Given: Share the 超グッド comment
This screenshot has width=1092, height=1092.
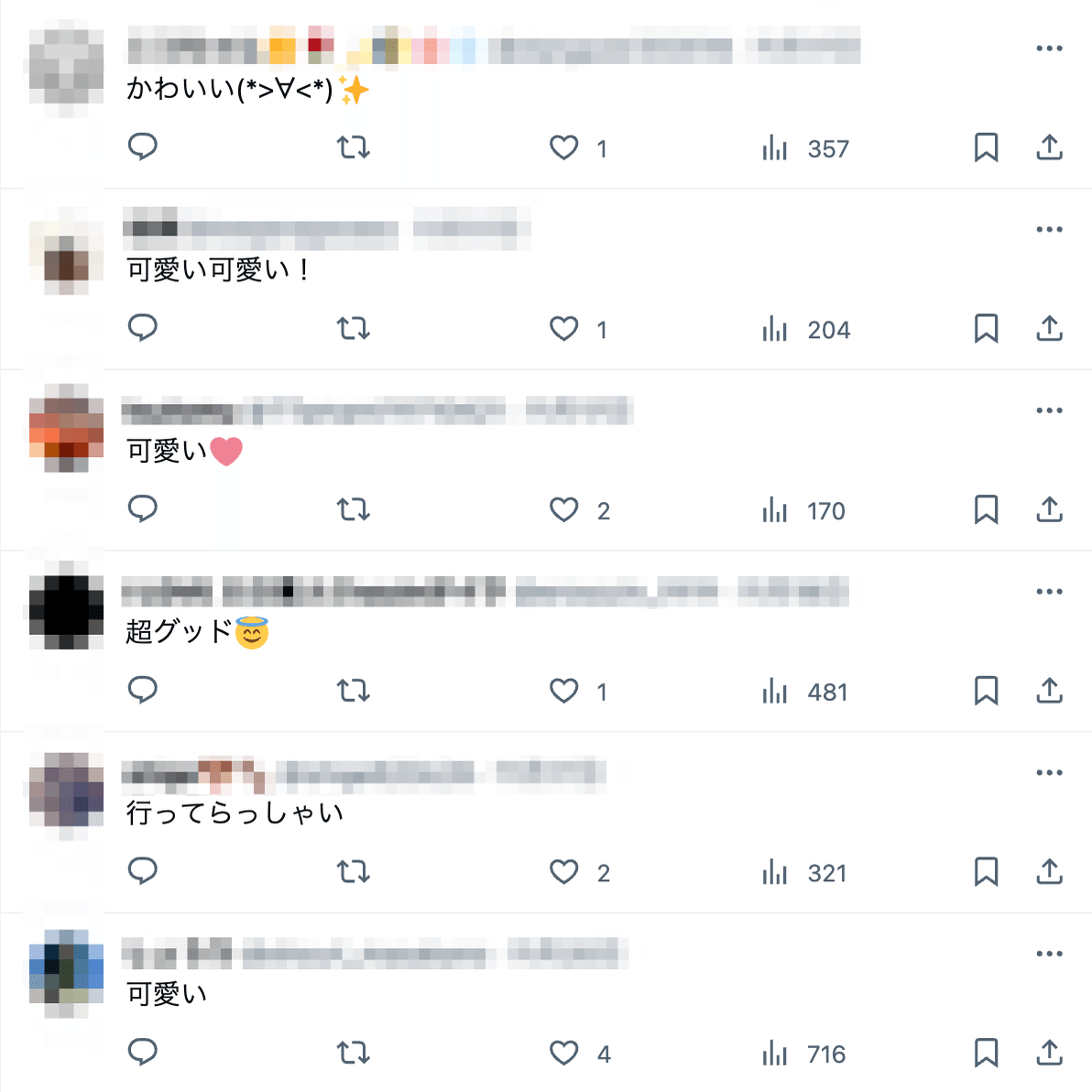Looking at the screenshot, I should point(1049,690).
